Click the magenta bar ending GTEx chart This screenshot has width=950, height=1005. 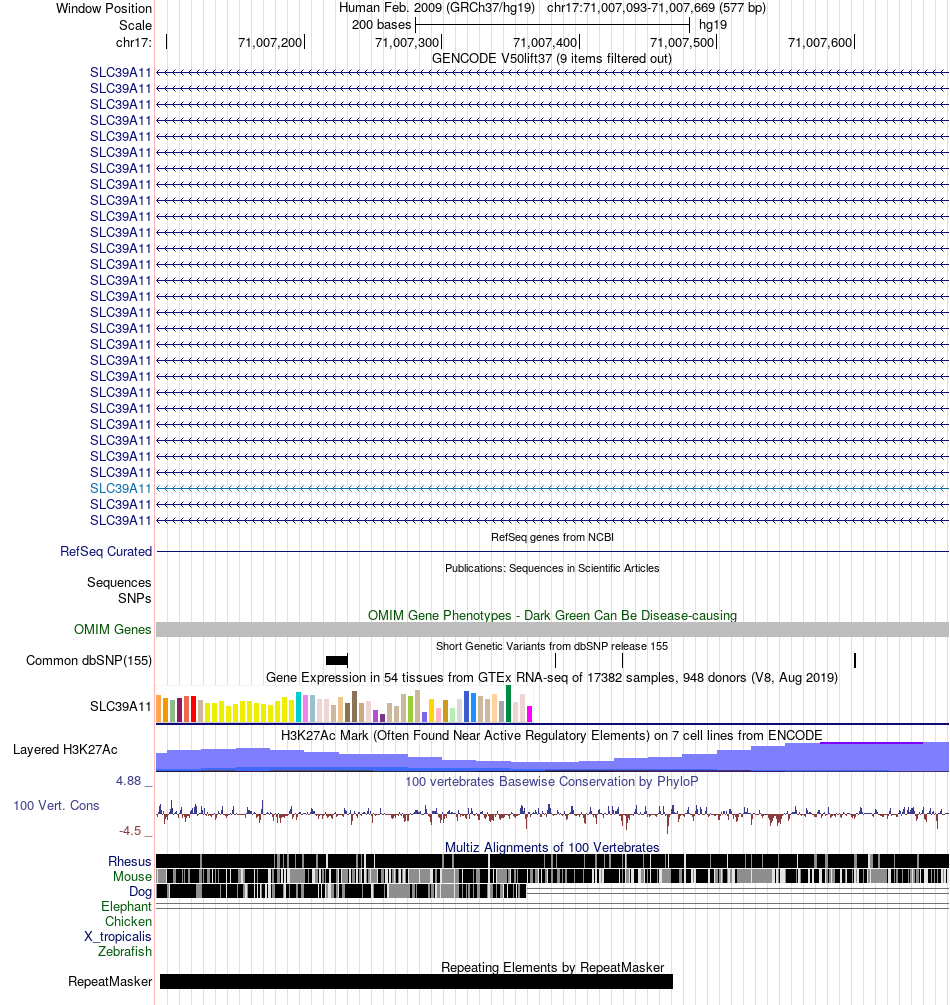click(529, 714)
